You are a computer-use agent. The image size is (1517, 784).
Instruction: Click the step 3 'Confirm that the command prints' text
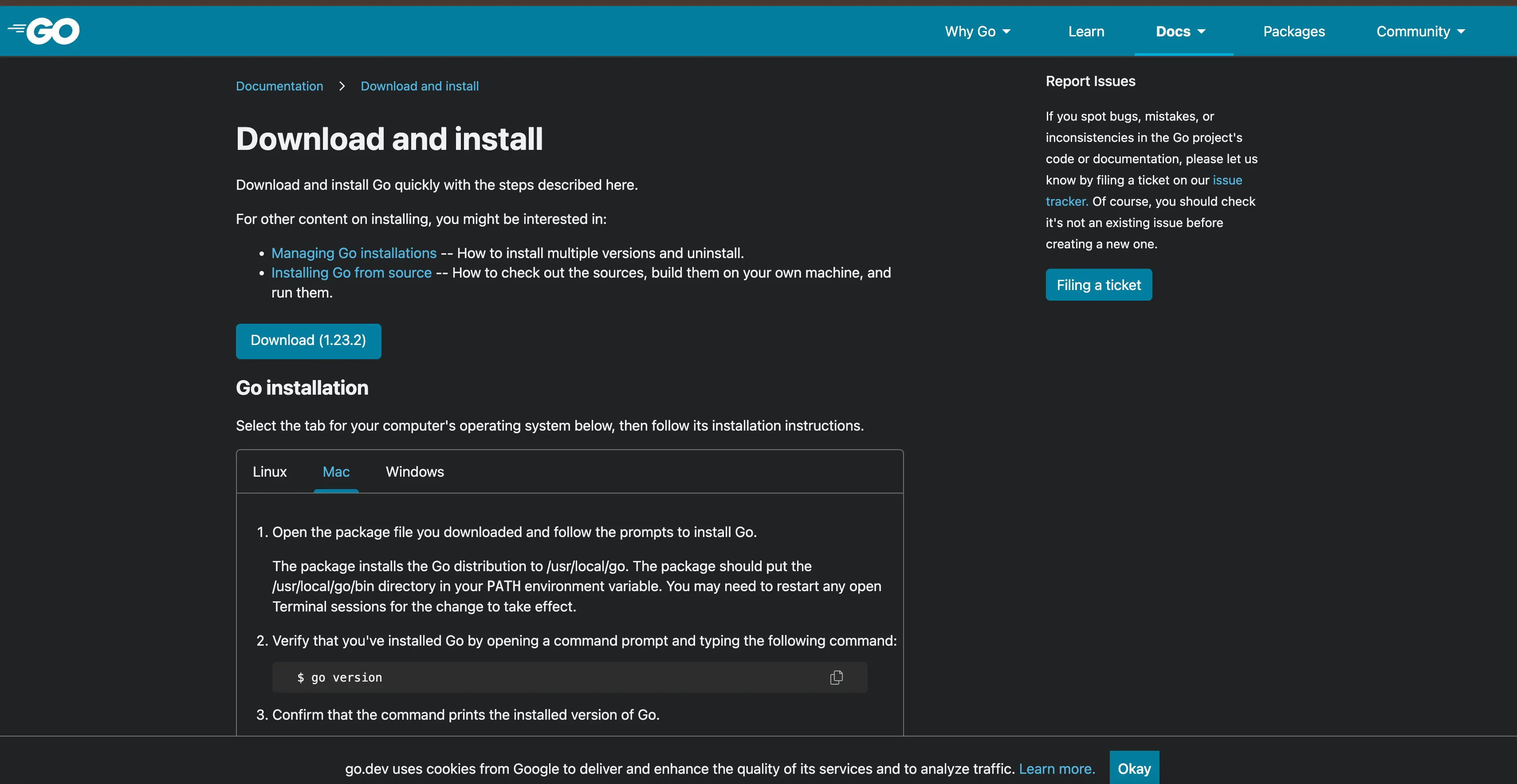click(x=466, y=714)
